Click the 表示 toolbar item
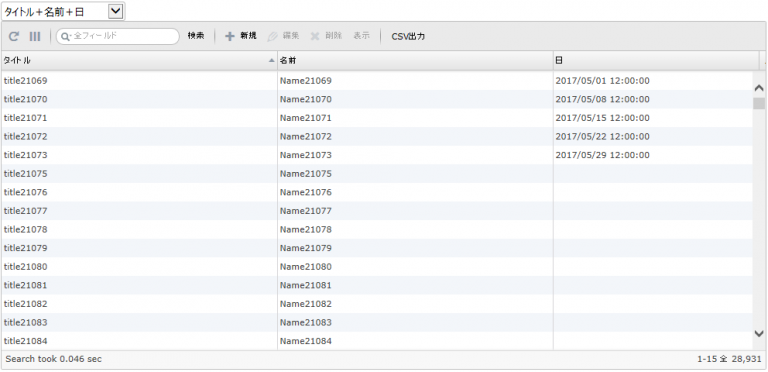This screenshot has height=372, width=768. point(361,36)
